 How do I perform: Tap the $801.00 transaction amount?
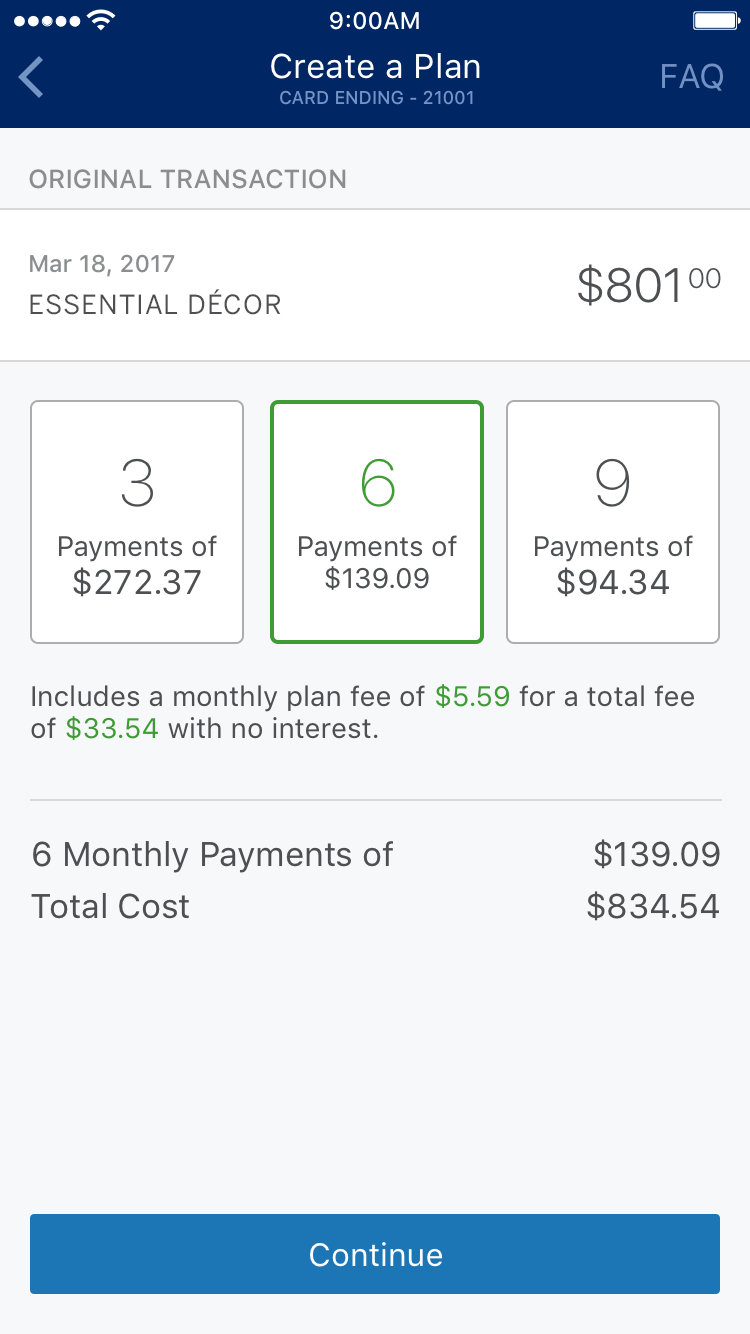[x=648, y=286]
